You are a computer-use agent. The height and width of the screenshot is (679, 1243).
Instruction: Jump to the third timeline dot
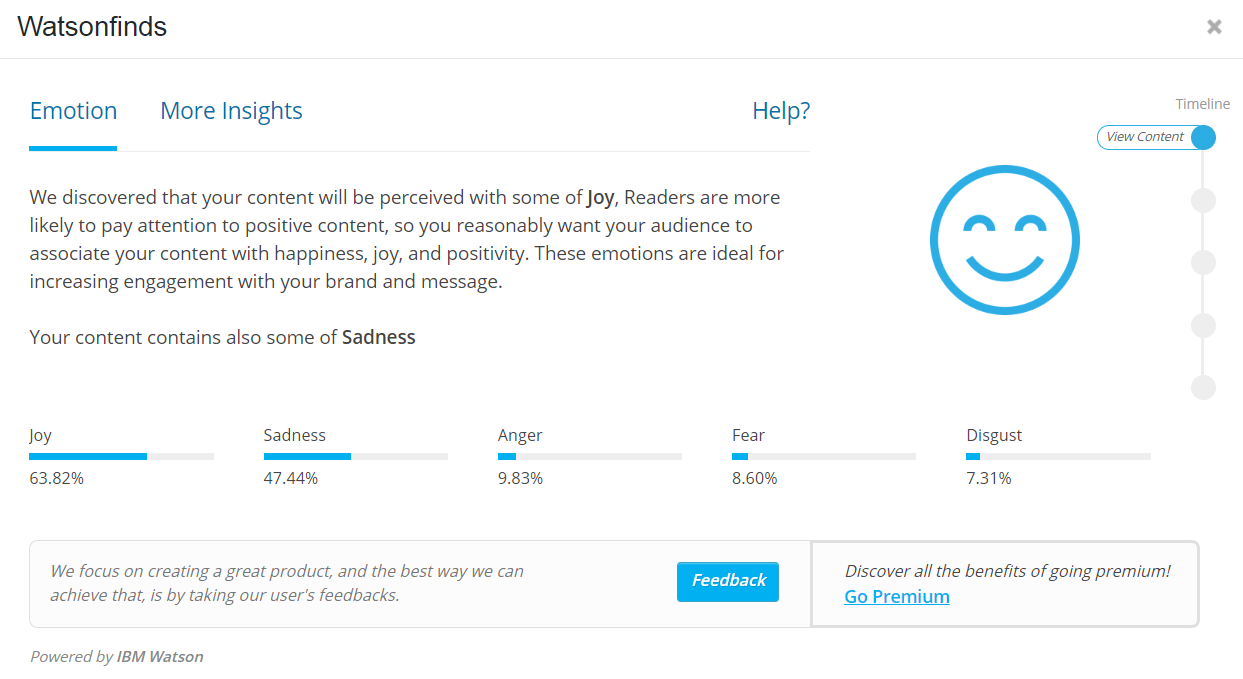[1204, 263]
